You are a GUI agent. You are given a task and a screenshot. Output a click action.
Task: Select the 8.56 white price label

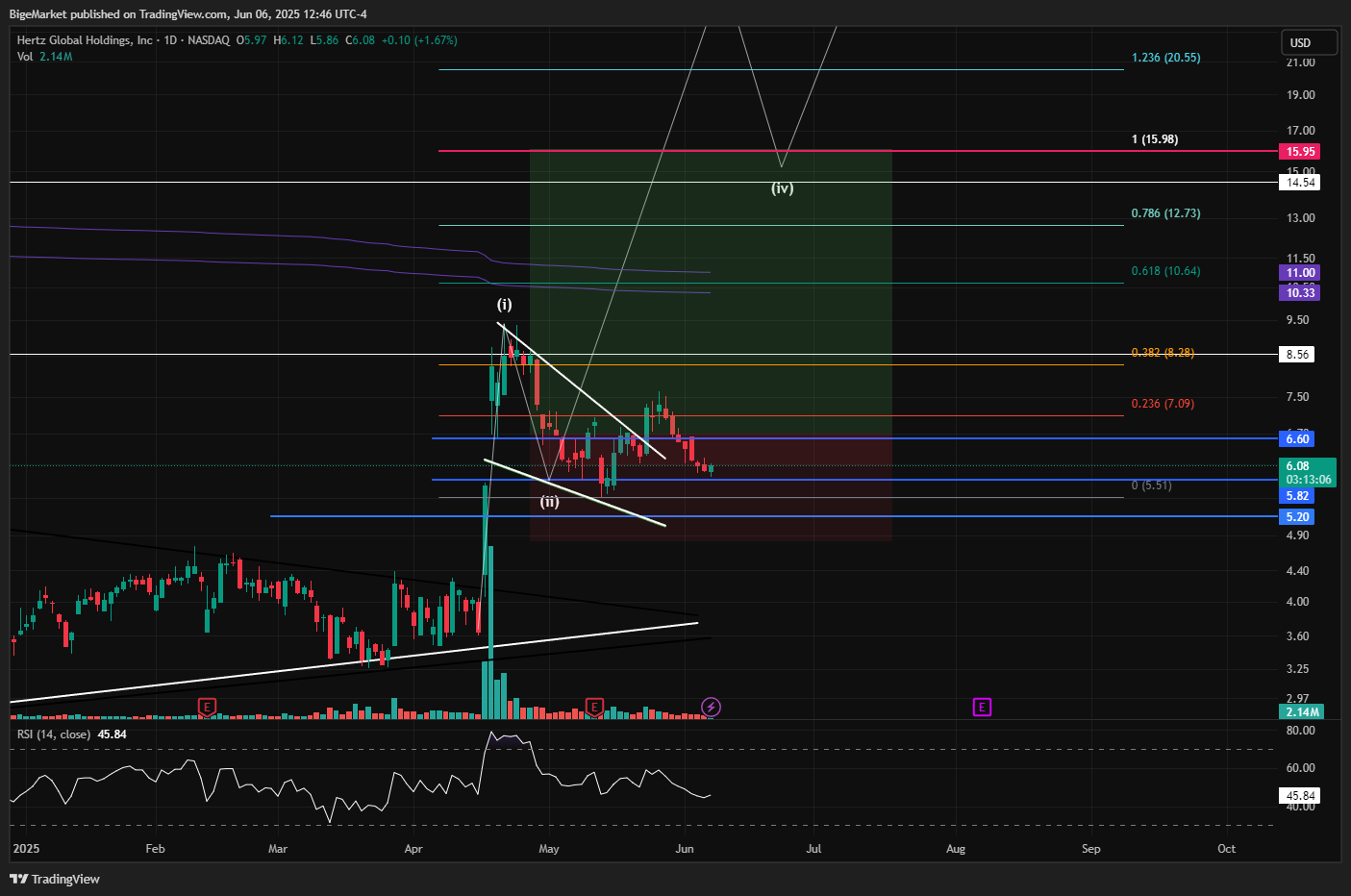[x=1297, y=355]
